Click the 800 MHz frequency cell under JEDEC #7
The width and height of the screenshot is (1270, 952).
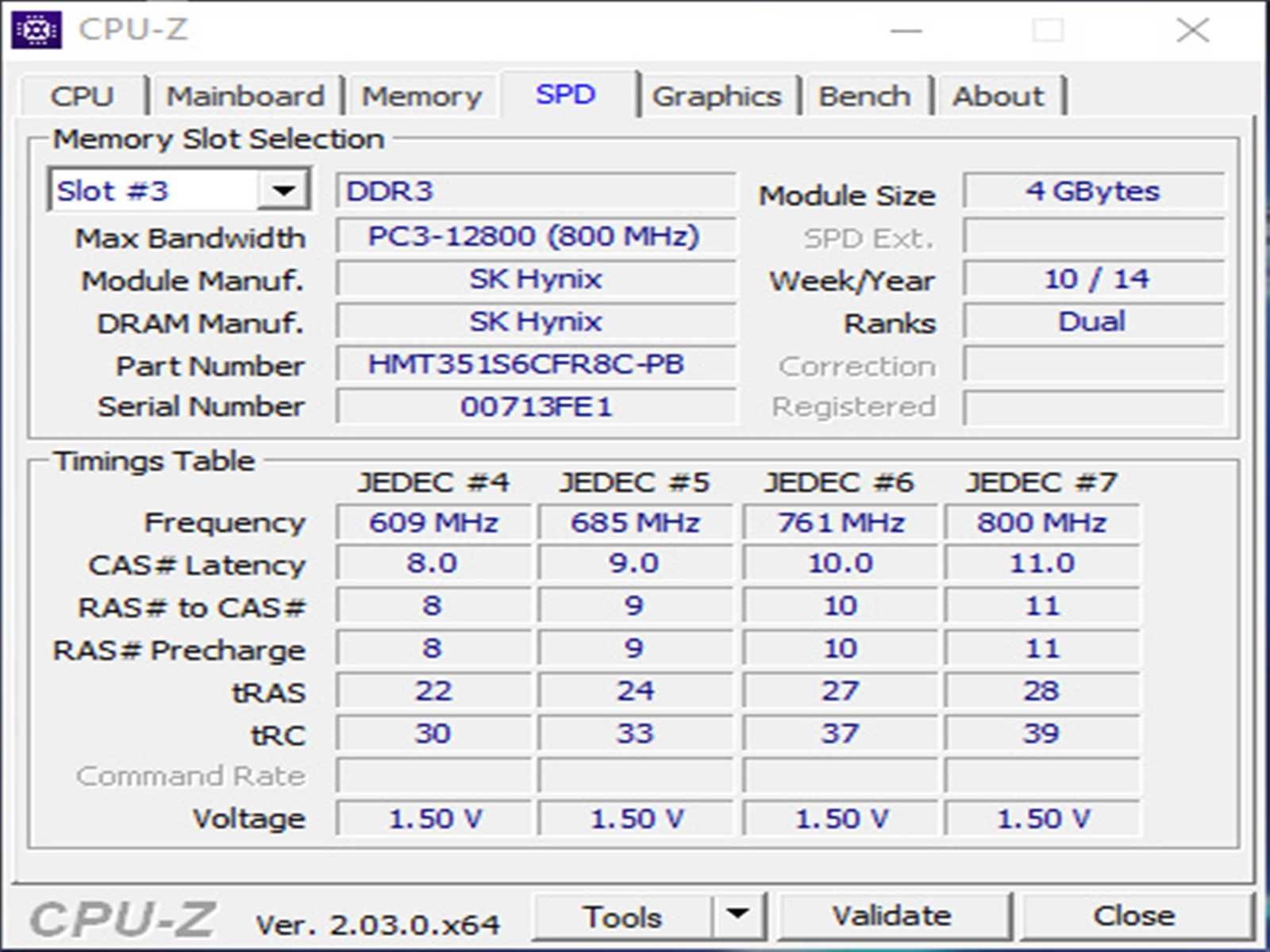click(1042, 522)
